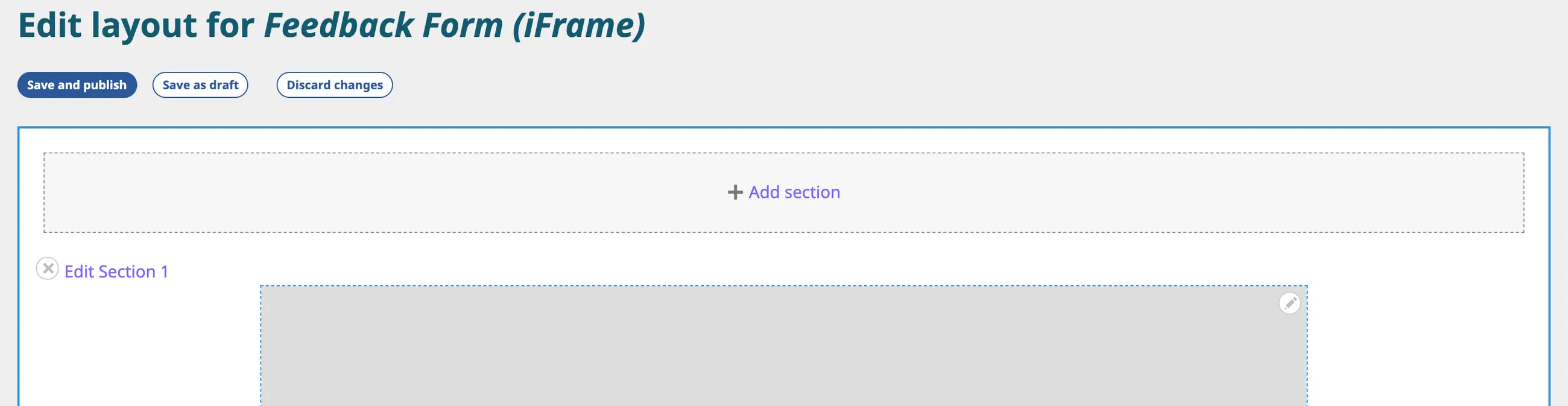The image size is (1568, 406).
Task: Click the white gap between Add section box and Section 1
Action: (x=783, y=256)
